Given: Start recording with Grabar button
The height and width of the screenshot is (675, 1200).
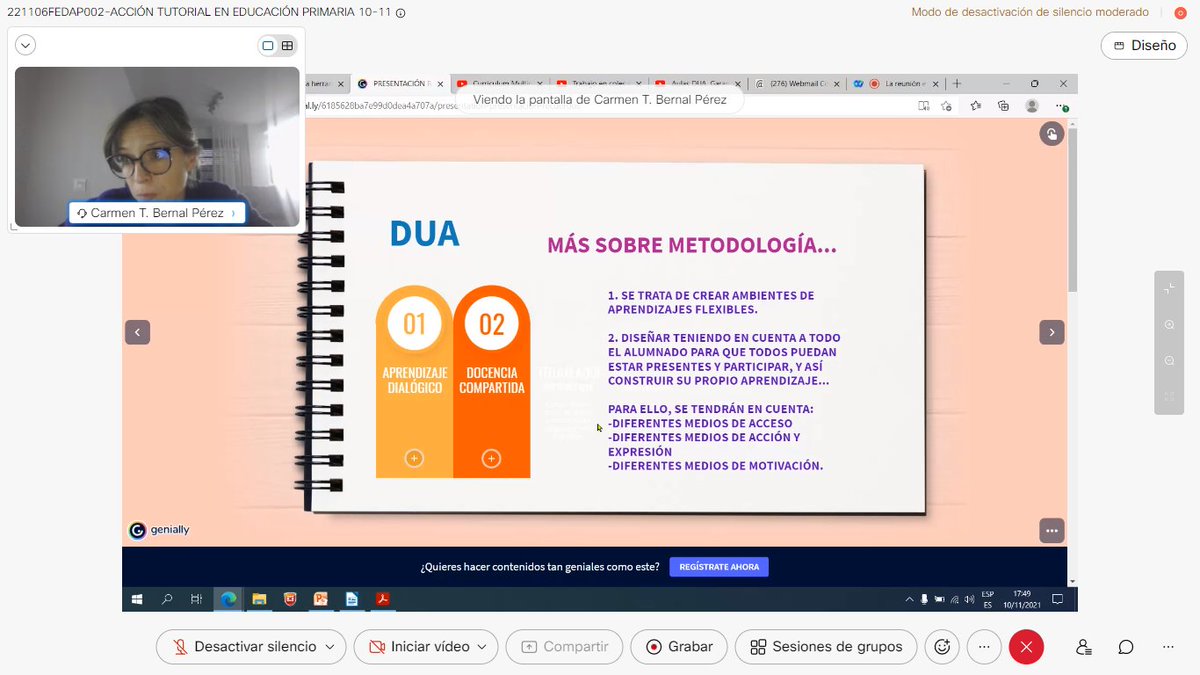Looking at the screenshot, I should (x=679, y=647).
